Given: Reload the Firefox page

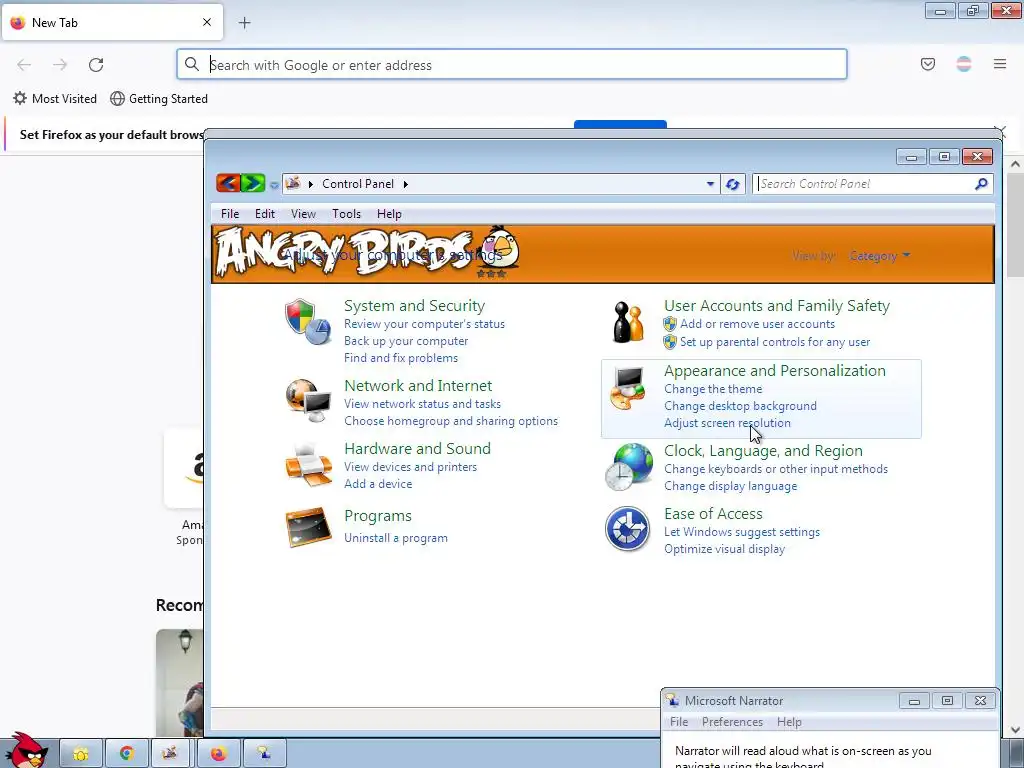Looking at the screenshot, I should [x=96, y=65].
